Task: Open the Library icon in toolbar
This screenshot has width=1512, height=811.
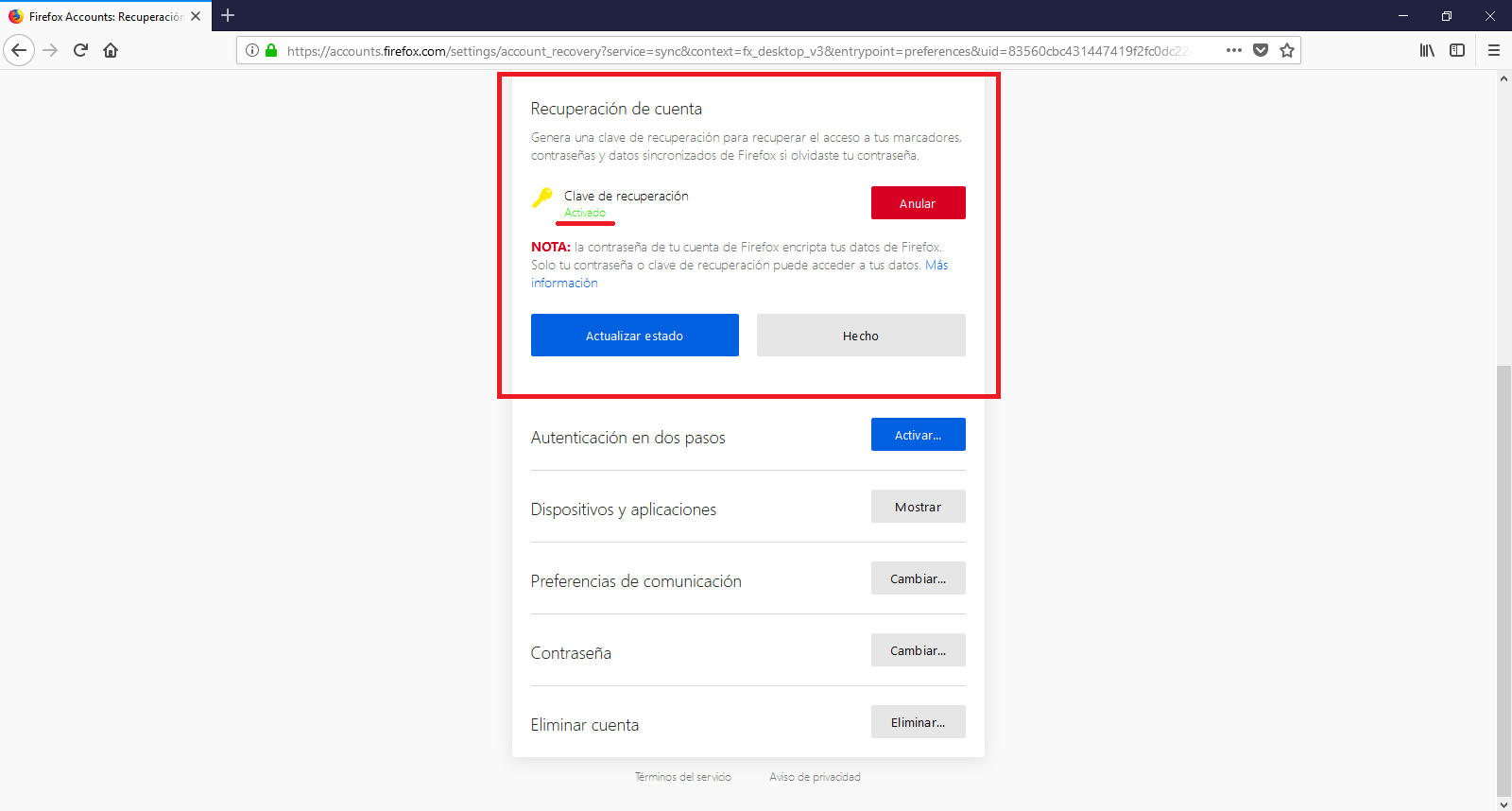Action: pyautogui.click(x=1427, y=50)
